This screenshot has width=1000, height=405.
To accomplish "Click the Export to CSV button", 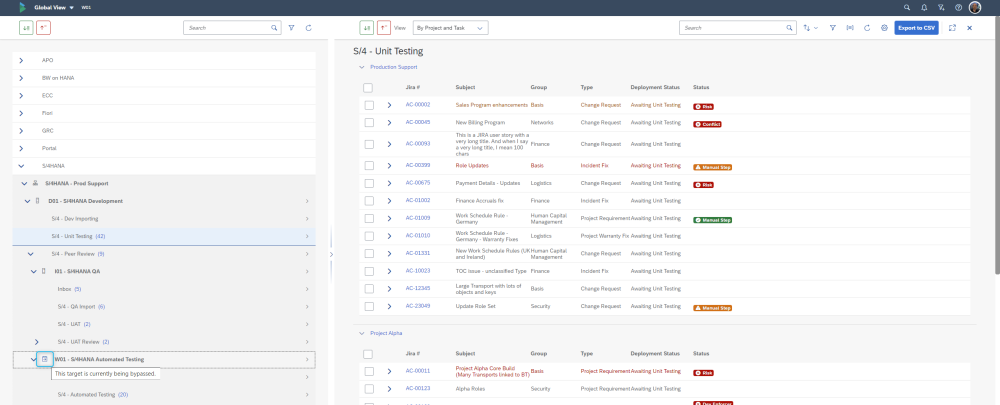I will 916,28.
